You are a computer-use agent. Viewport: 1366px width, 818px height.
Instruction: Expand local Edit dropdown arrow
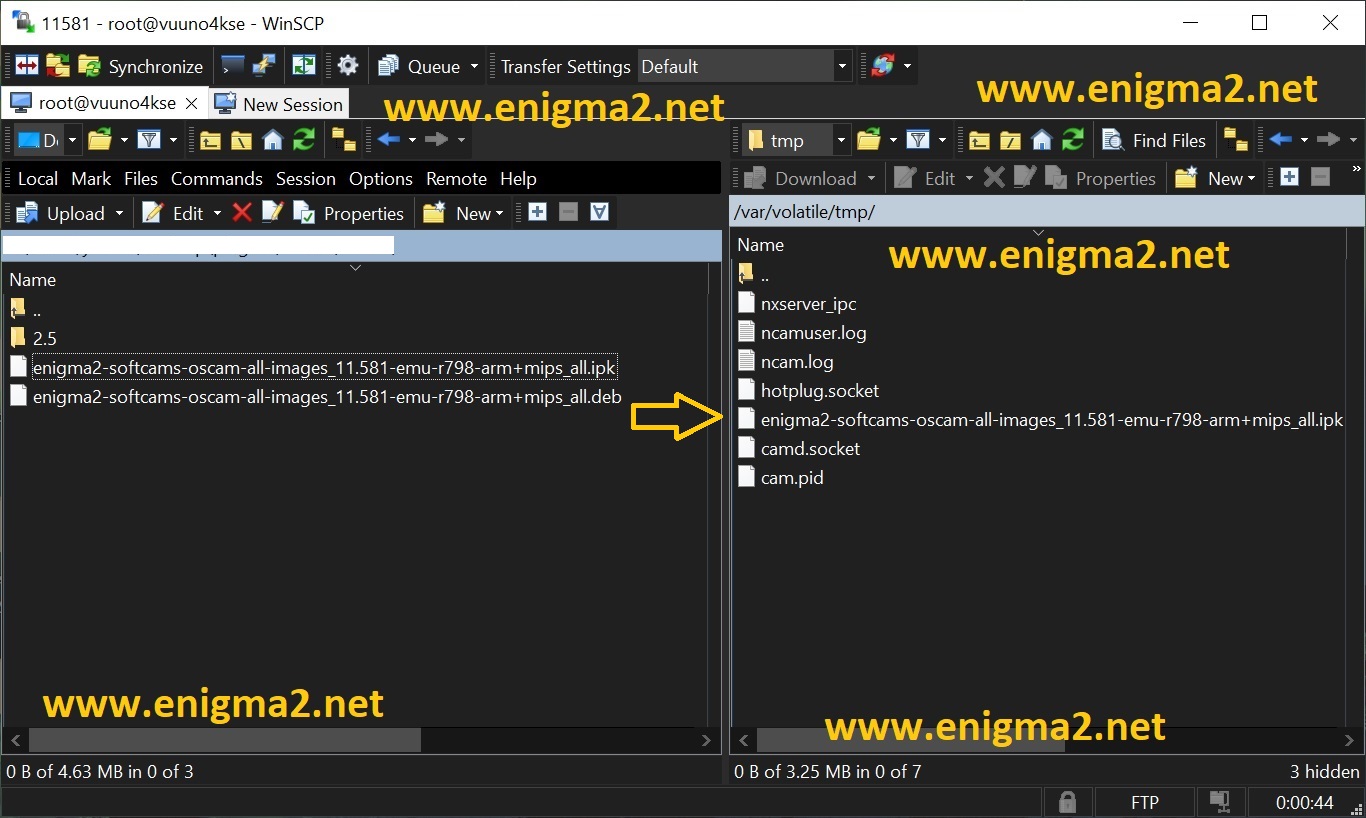pyautogui.click(x=217, y=213)
